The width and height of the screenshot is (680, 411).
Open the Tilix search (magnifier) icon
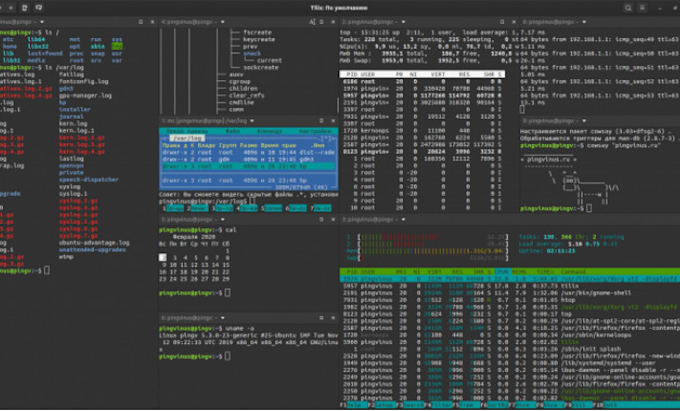(x=628, y=8)
